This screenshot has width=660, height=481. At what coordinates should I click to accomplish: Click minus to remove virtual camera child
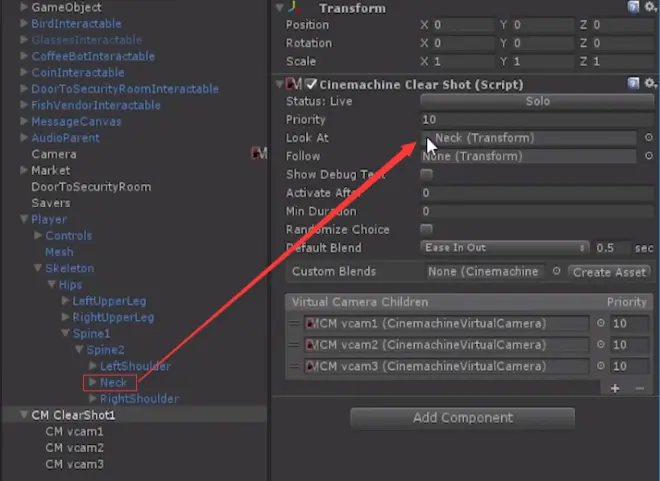pyautogui.click(x=640, y=388)
